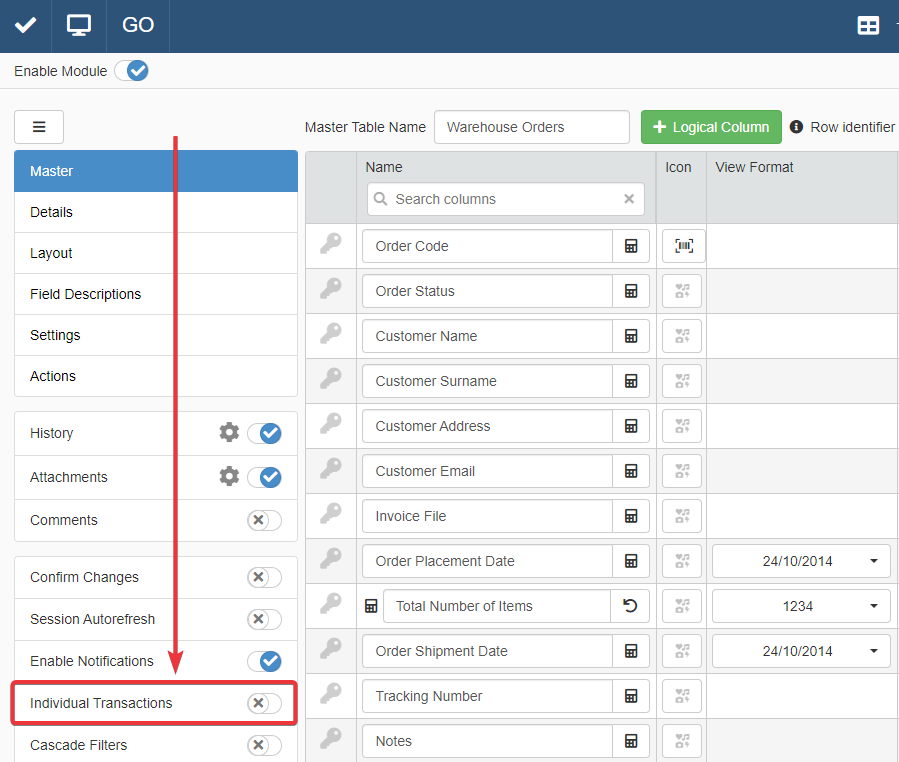Click the table grid icon in top right
The height and width of the screenshot is (762, 899).
[868, 26]
